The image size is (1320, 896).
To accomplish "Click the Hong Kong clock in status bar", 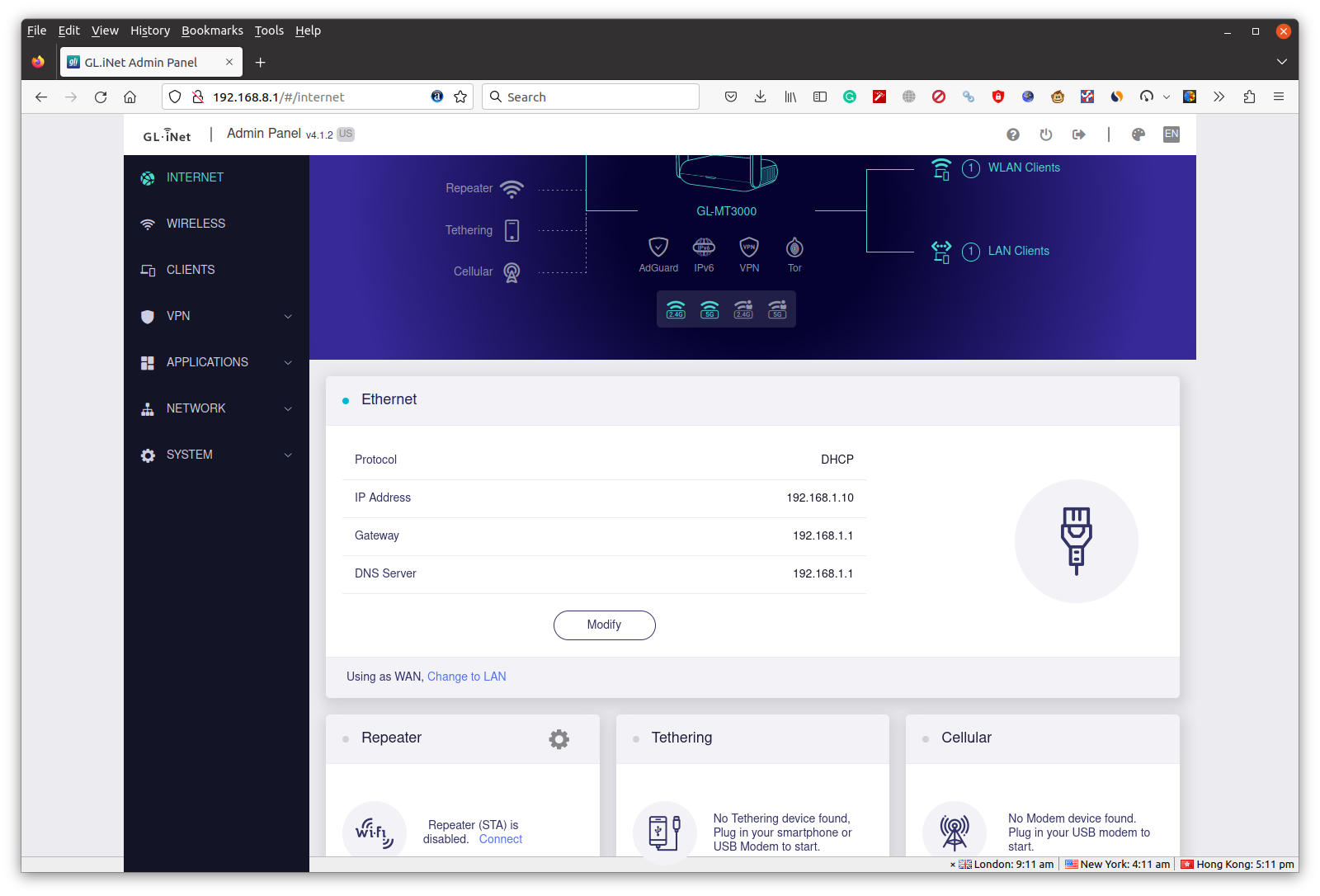I will point(1237,865).
